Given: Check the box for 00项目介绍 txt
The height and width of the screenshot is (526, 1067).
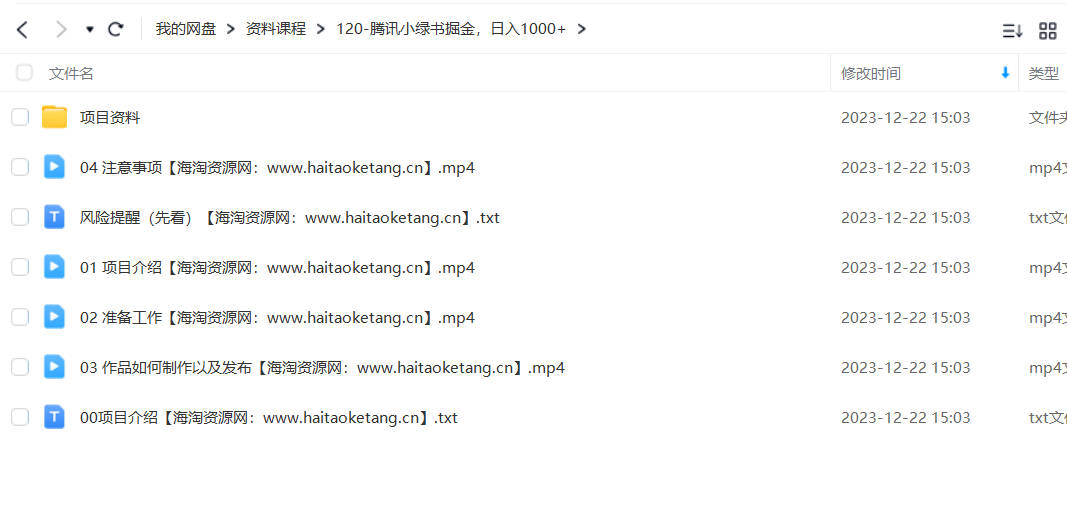Looking at the screenshot, I should click(x=20, y=416).
